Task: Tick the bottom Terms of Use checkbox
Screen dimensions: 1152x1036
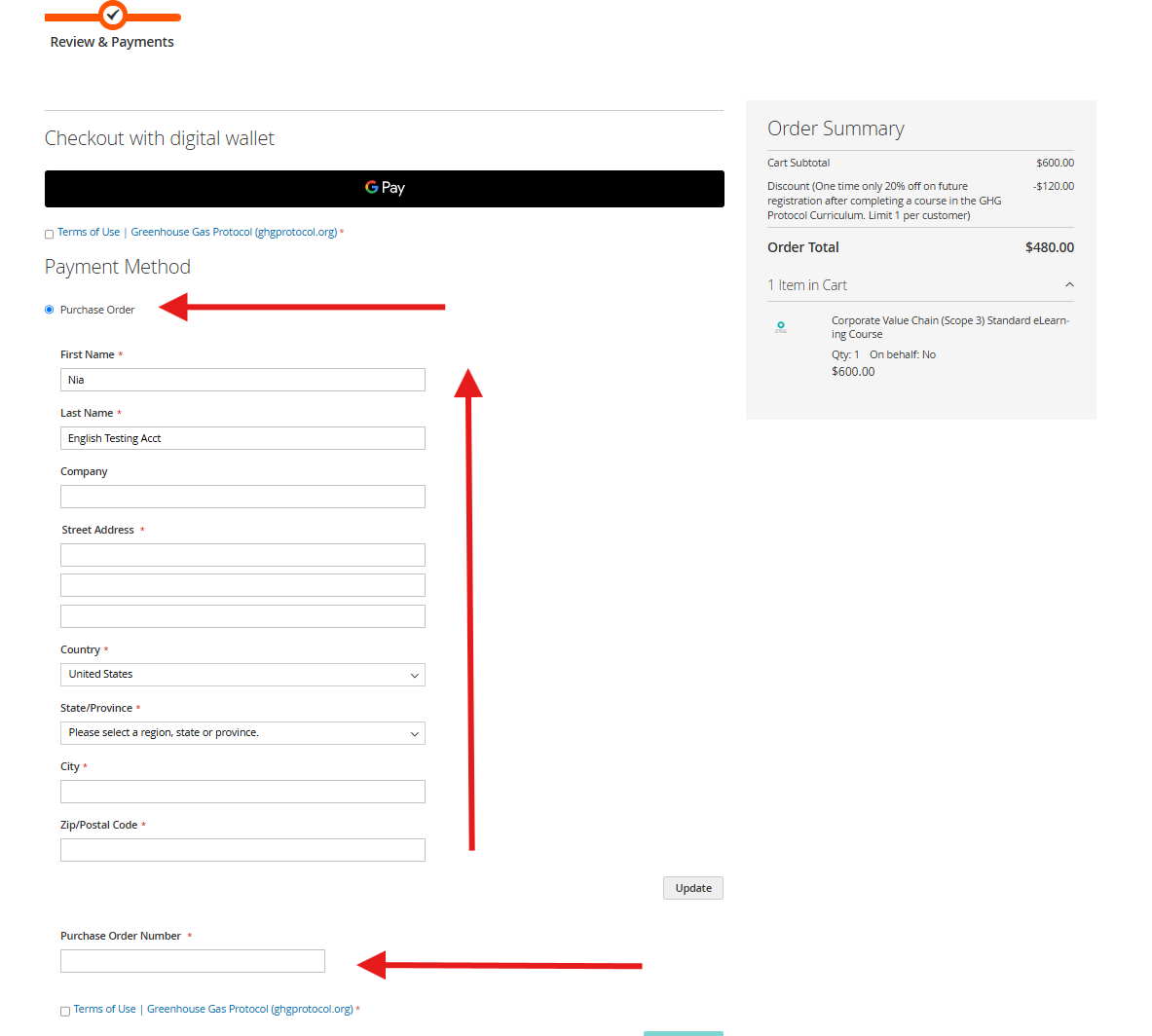Action: (65, 1011)
